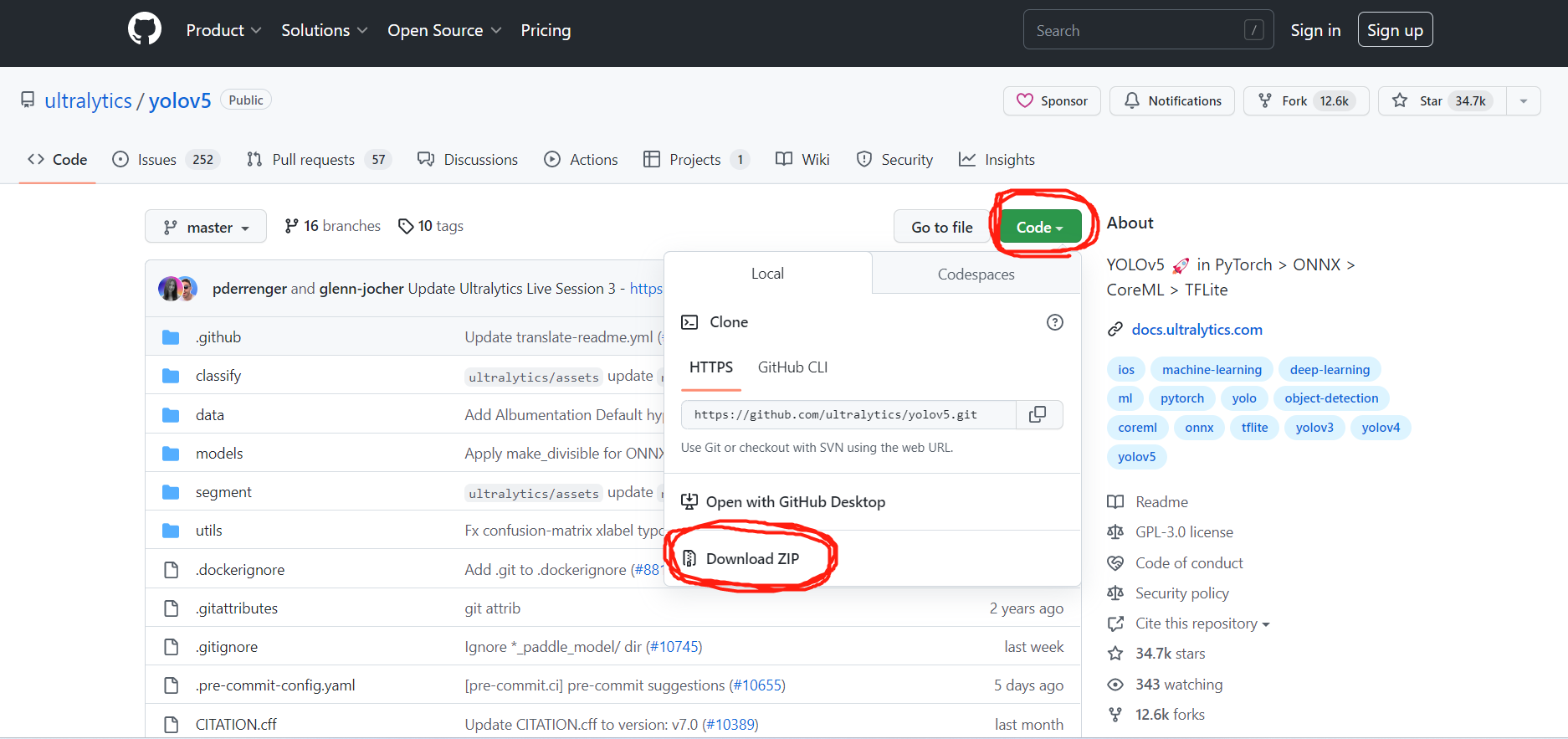Click the branch icon beside 16 branches
This screenshot has height=739, width=1568.
(291, 226)
